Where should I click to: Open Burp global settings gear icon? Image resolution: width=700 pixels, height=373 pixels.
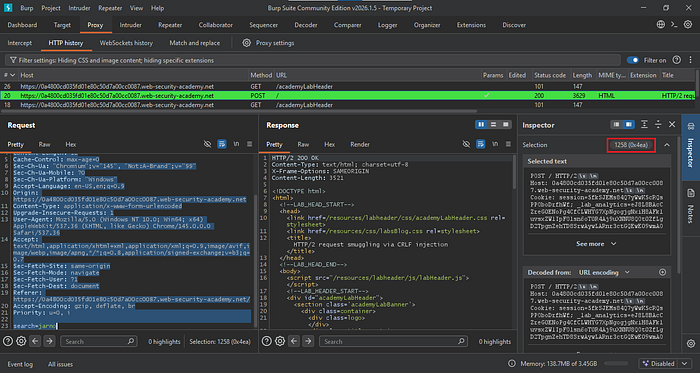click(x=688, y=25)
